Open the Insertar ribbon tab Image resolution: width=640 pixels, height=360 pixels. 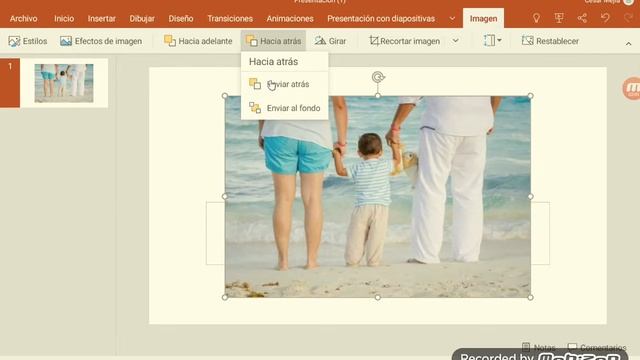tap(101, 18)
